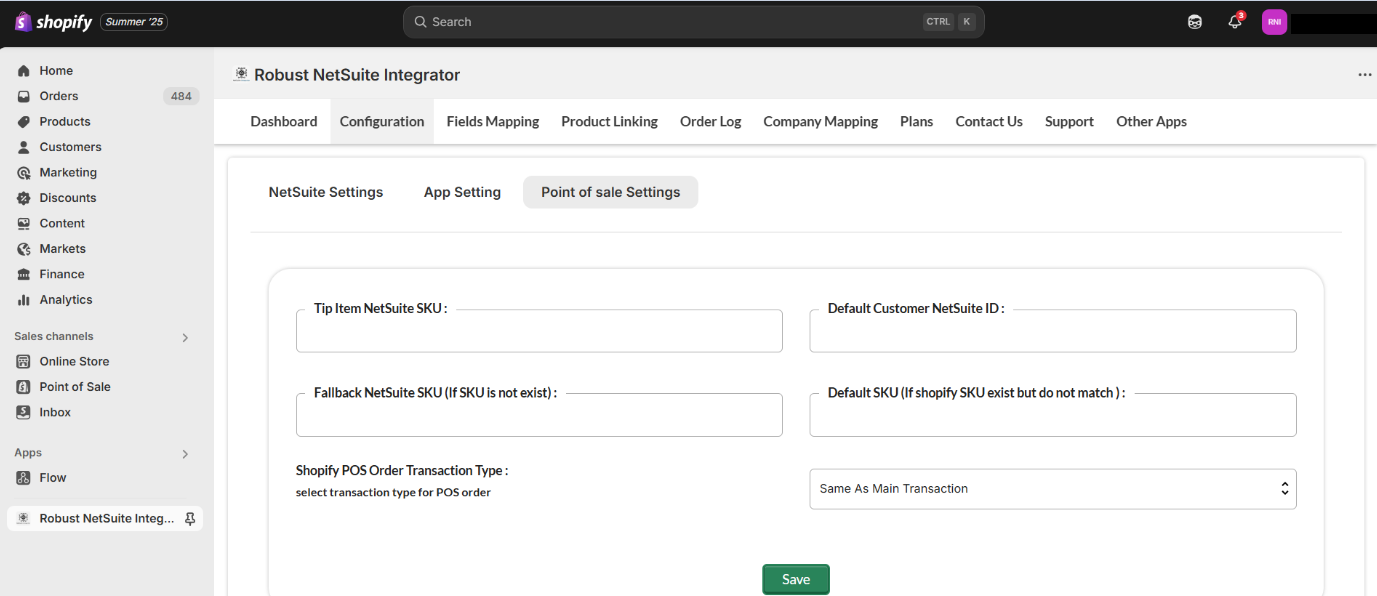Screen dimensions: 1377x596
Task: Click the green Save button
Action: pos(796,579)
